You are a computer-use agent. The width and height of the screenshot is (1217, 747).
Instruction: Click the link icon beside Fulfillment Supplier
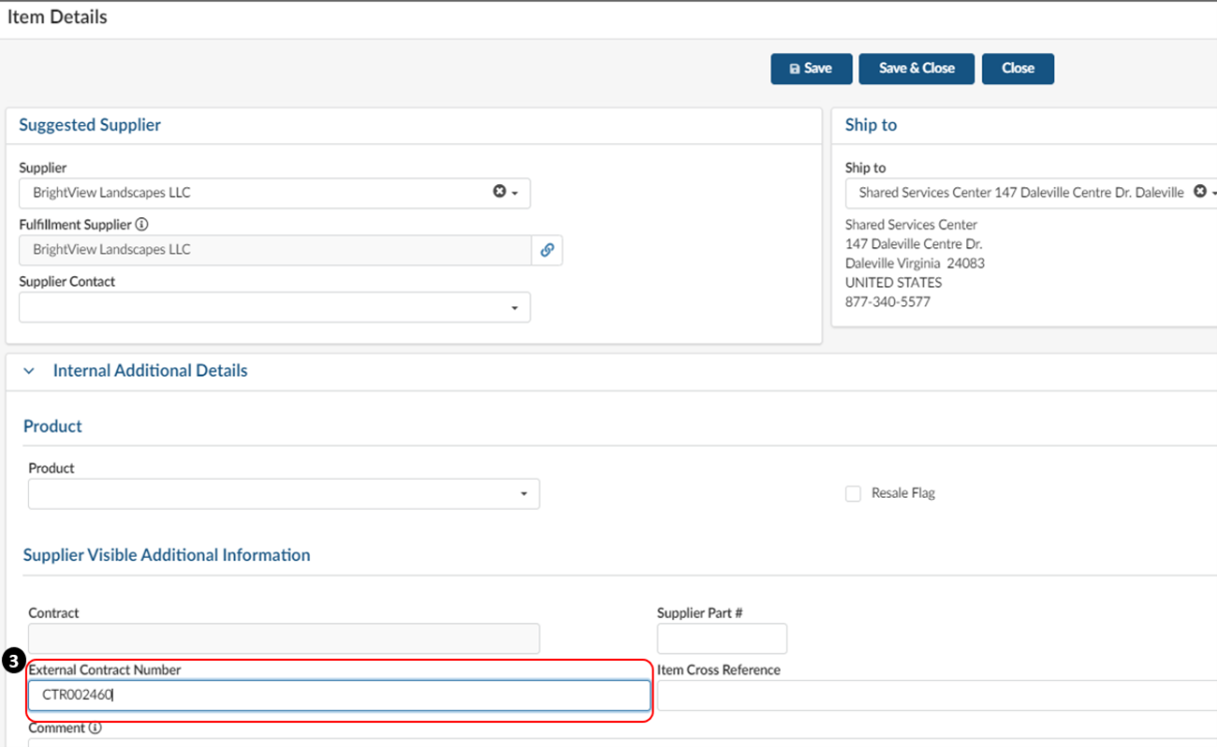[547, 250]
